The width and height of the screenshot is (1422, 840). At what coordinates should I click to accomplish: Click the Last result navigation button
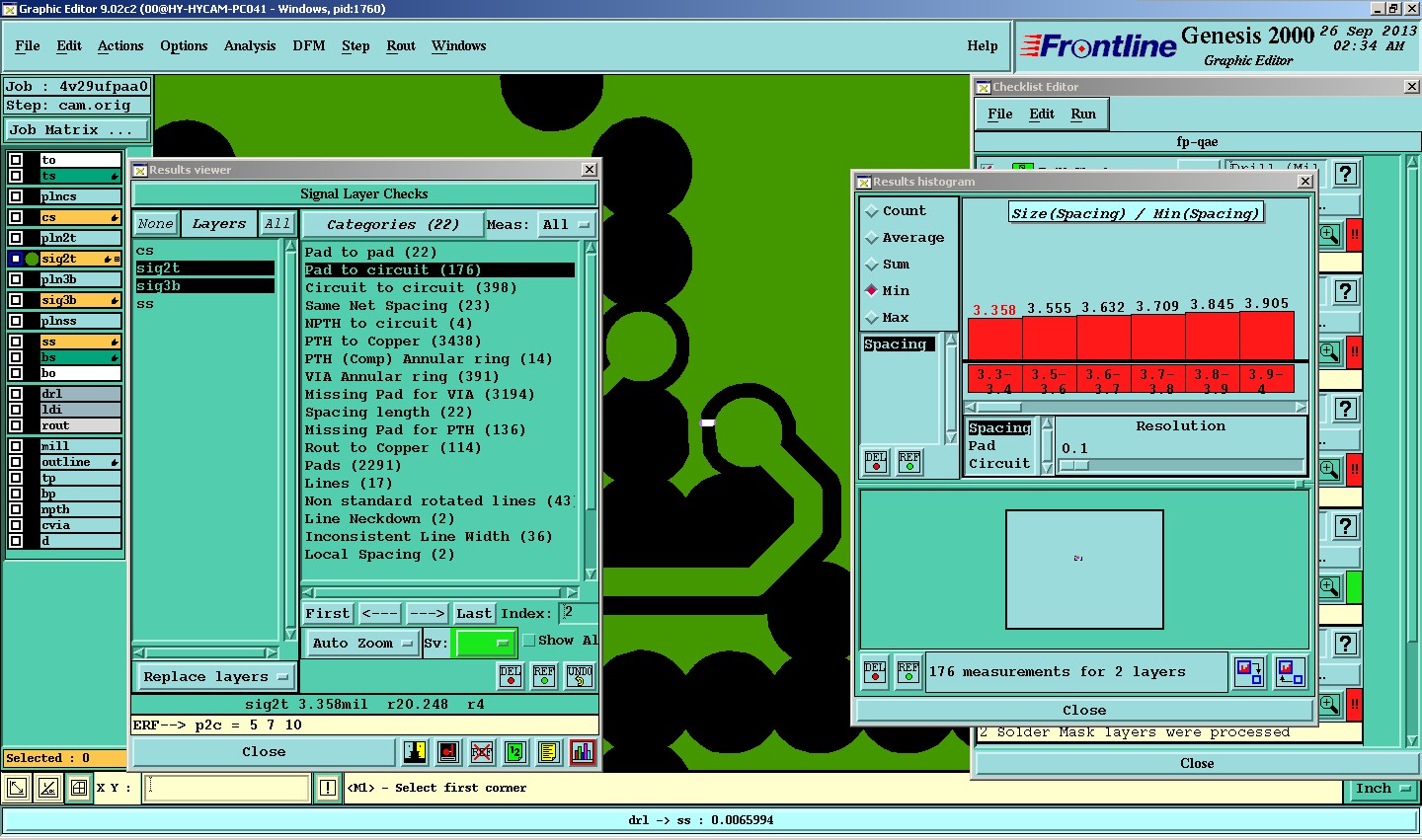pos(474,614)
